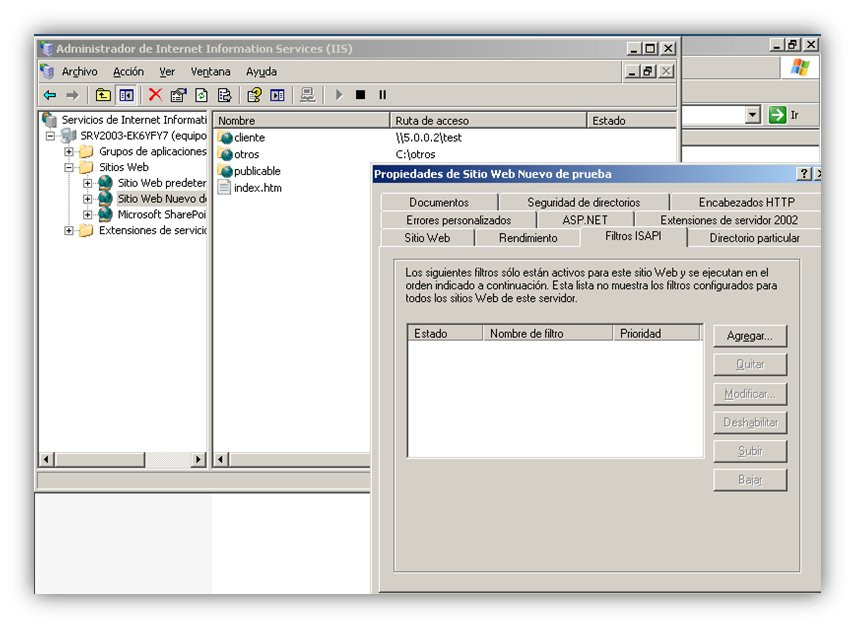This screenshot has width=855, height=628.
Task: Refresh the view using the toolbar icon
Action: click(x=201, y=95)
